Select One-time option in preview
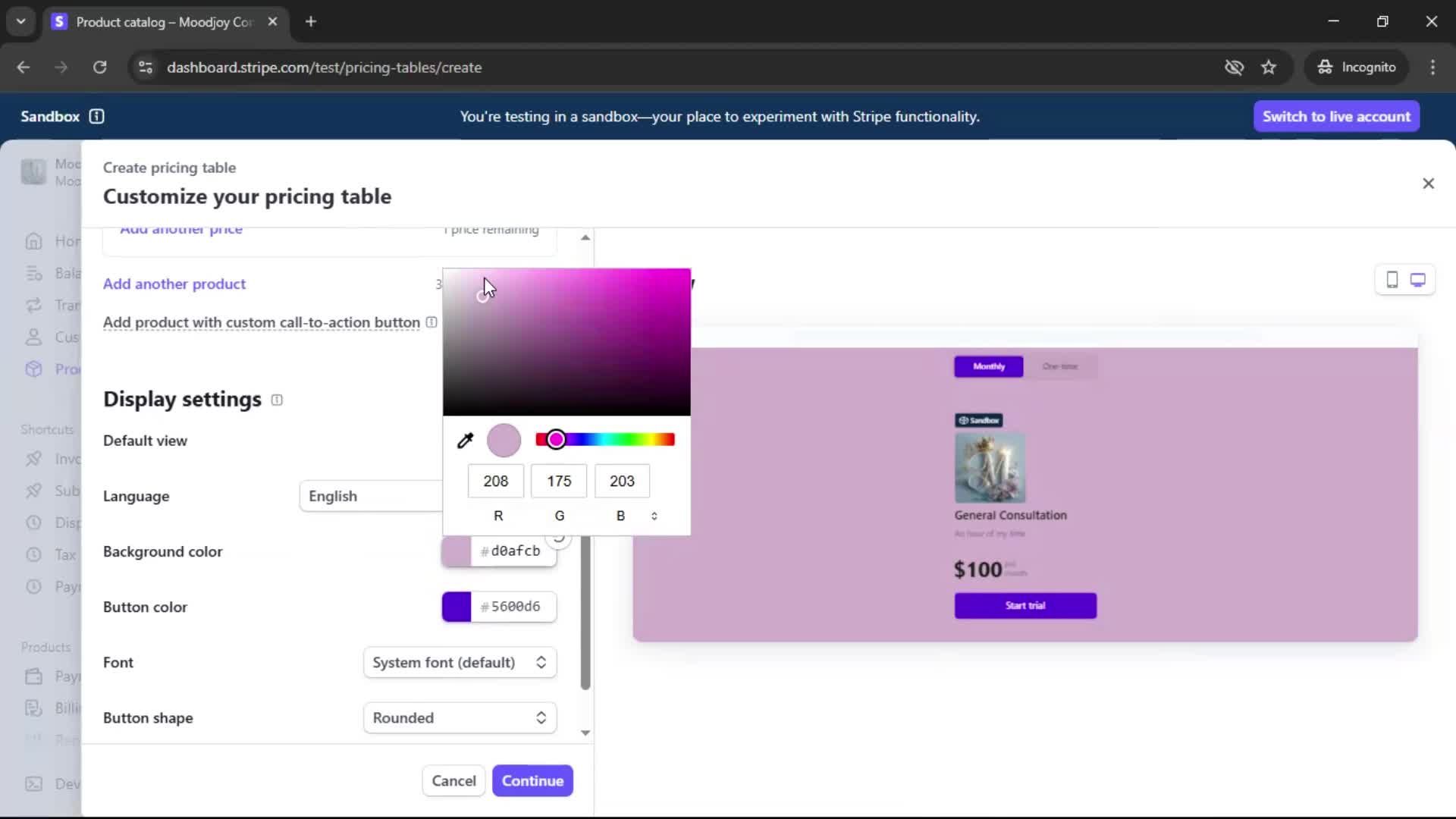Screen dimensions: 1456x819 point(1059,366)
